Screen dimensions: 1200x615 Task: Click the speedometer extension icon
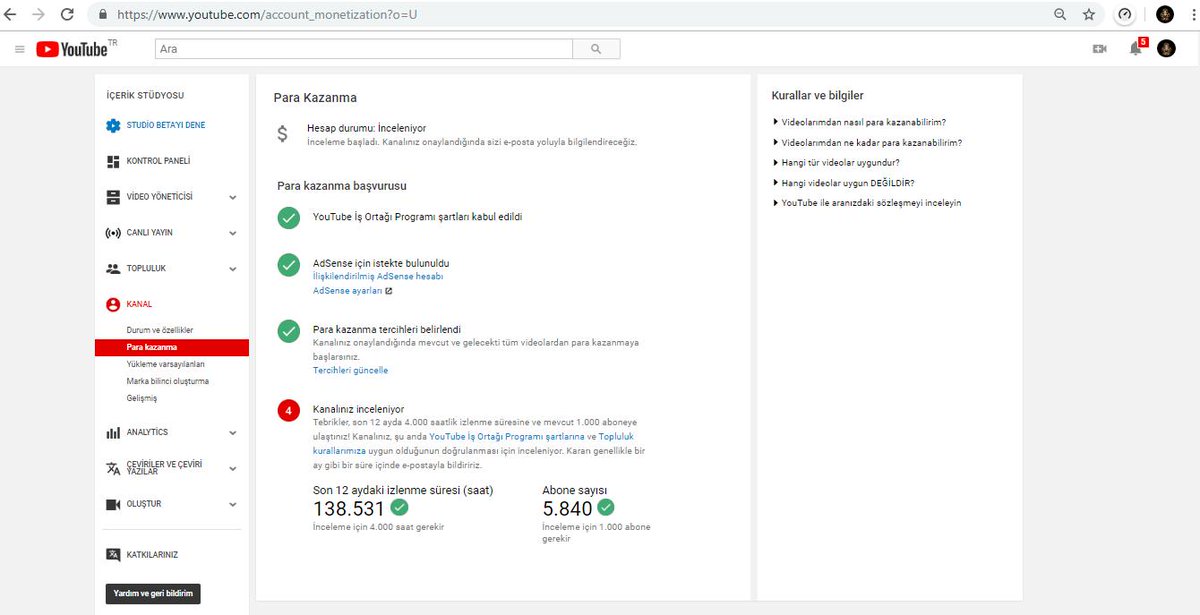[1125, 15]
